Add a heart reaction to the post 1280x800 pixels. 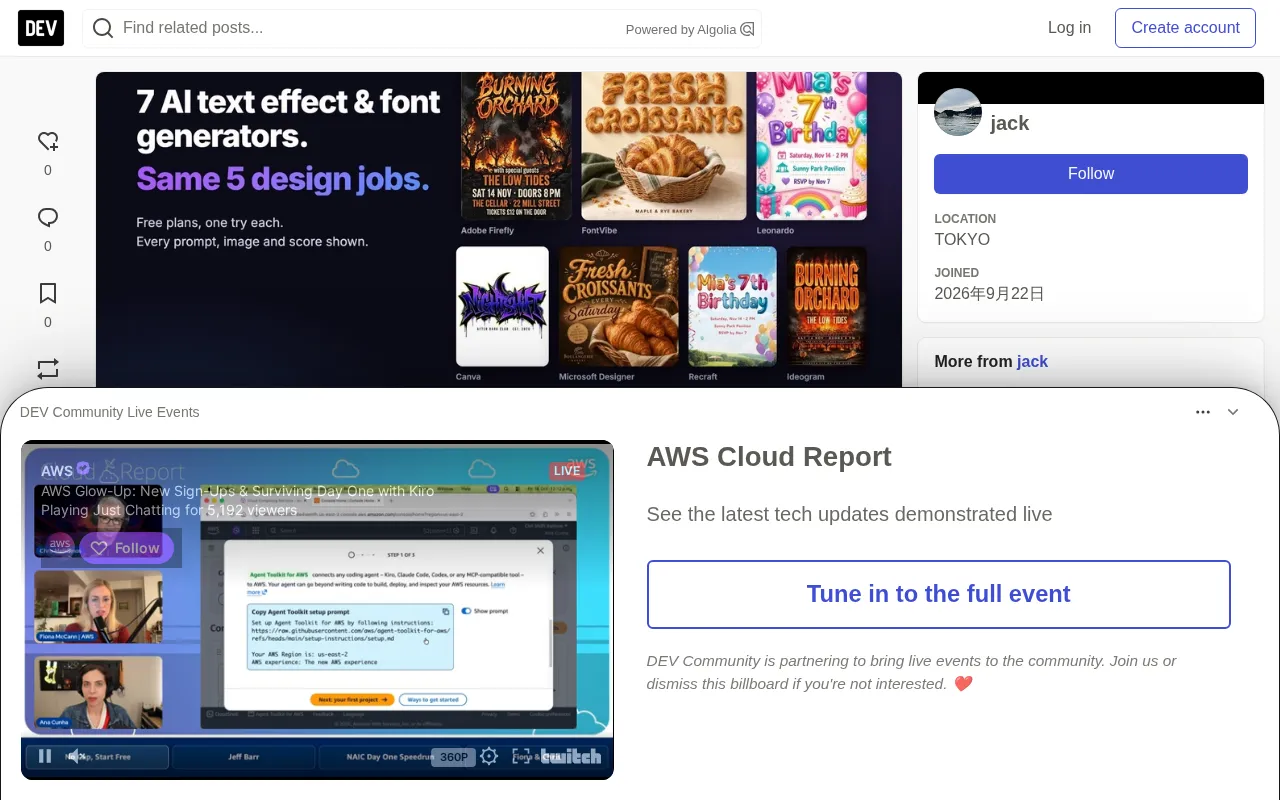coord(48,141)
